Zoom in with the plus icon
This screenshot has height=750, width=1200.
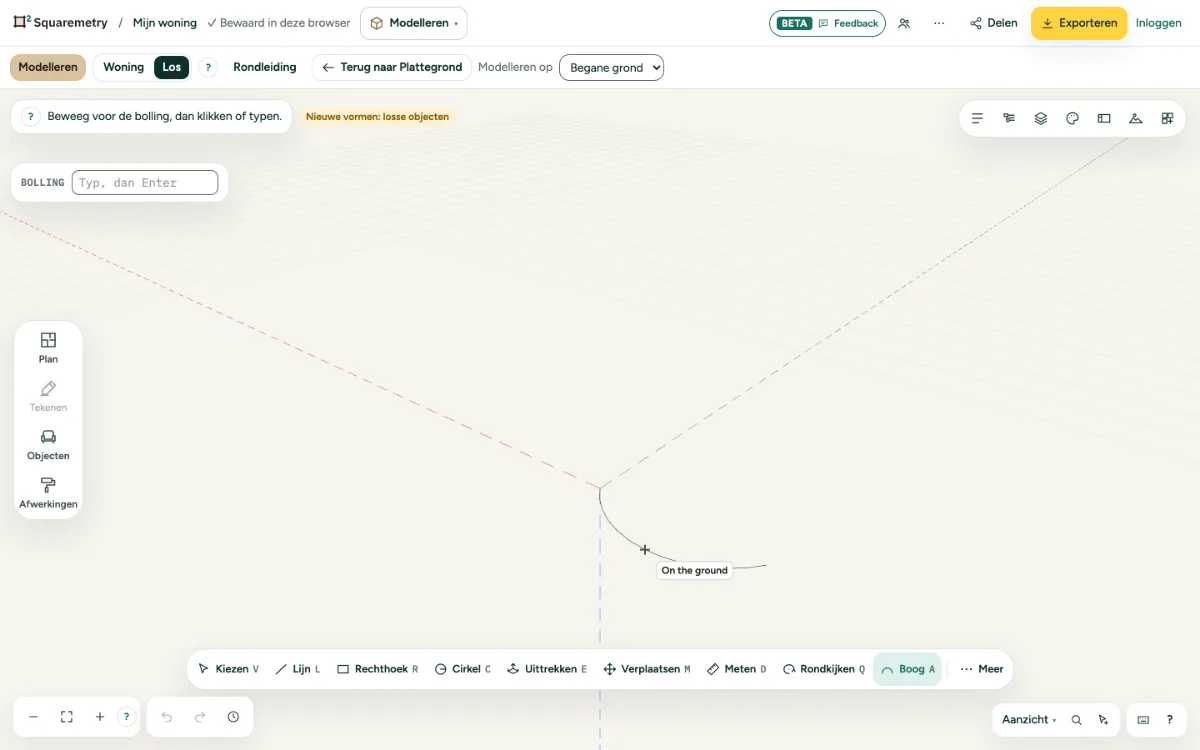click(100, 717)
